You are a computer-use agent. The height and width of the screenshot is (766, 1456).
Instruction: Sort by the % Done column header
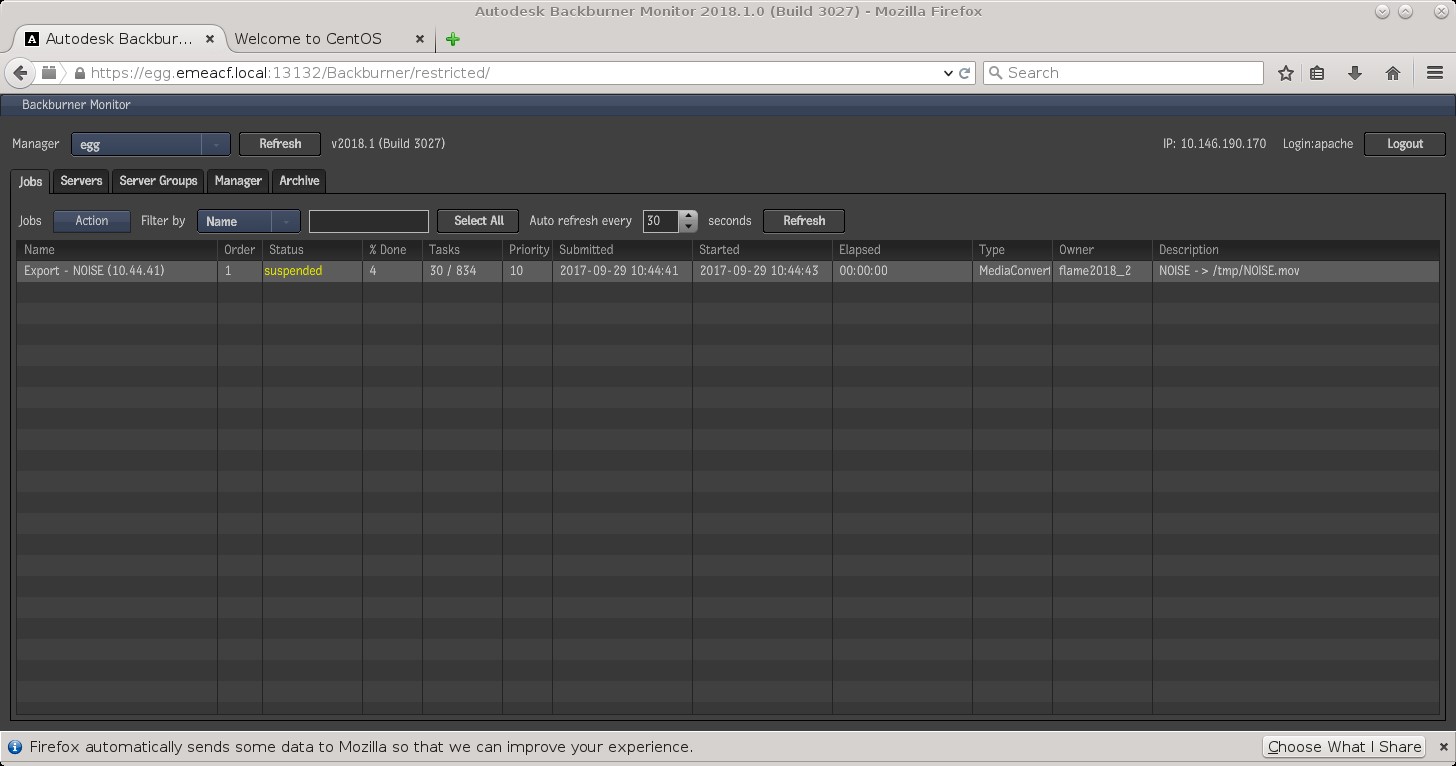(392, 250)
